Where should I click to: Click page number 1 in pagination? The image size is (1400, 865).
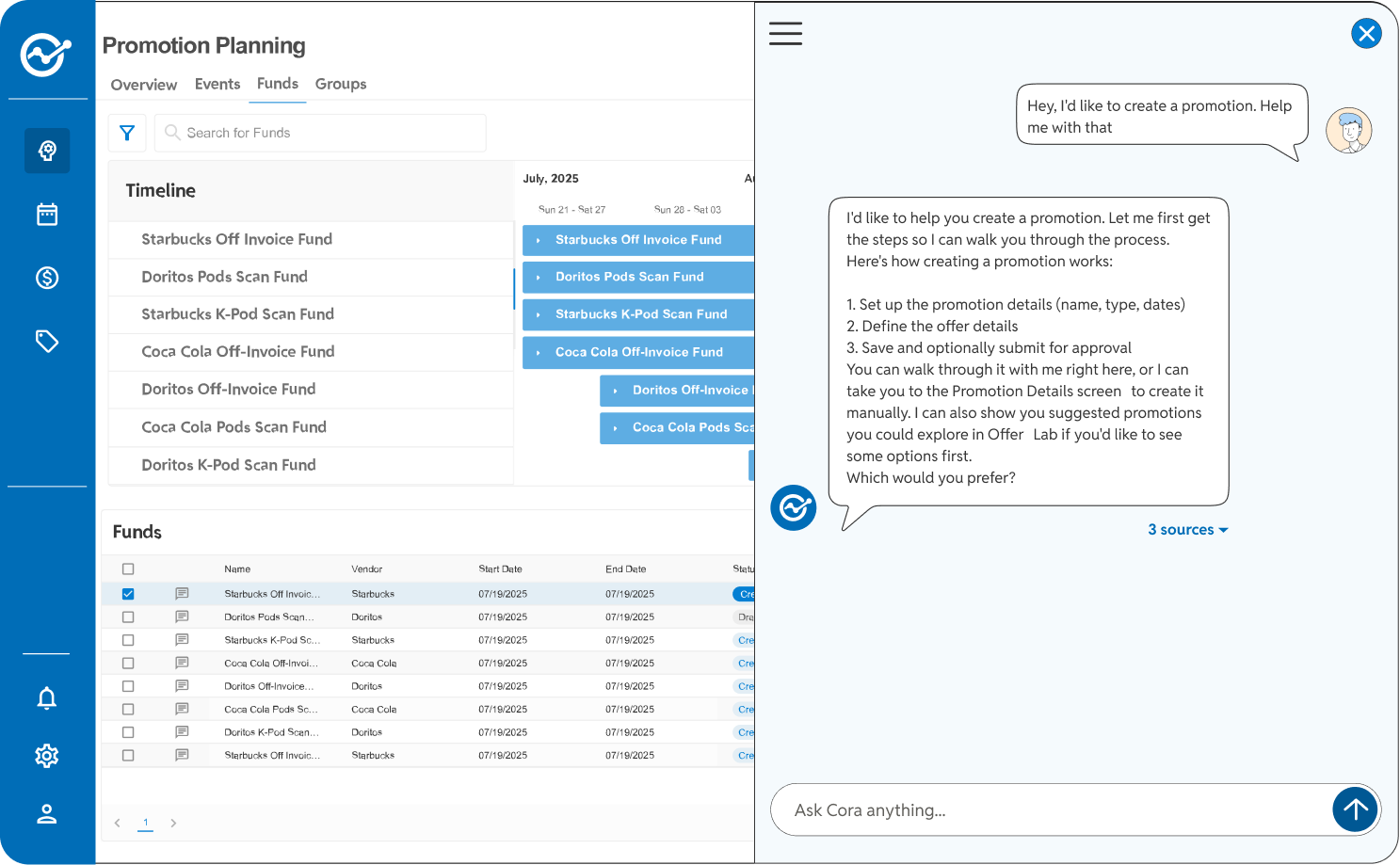point(145,823)
